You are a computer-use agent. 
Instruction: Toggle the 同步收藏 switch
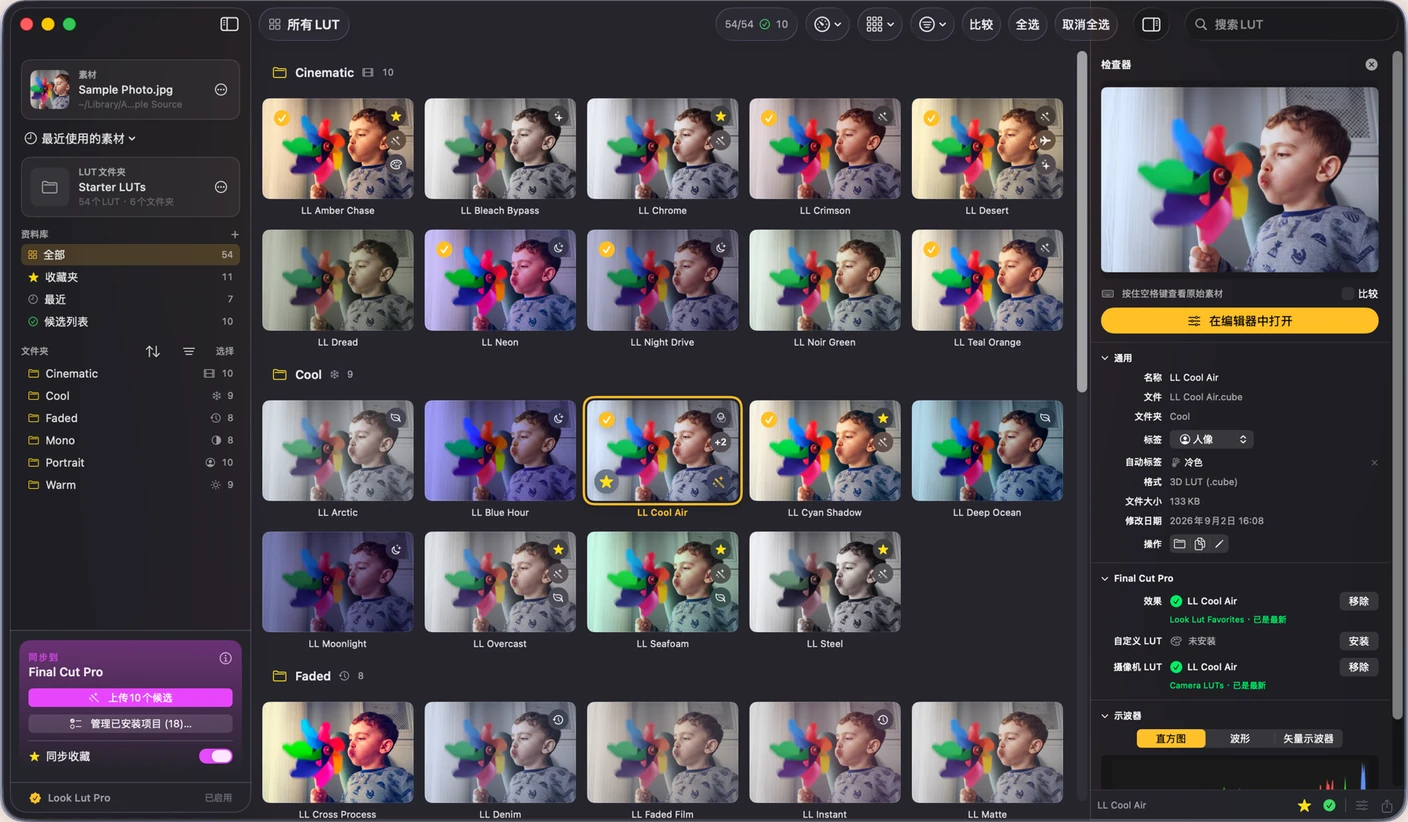[215, 756]
